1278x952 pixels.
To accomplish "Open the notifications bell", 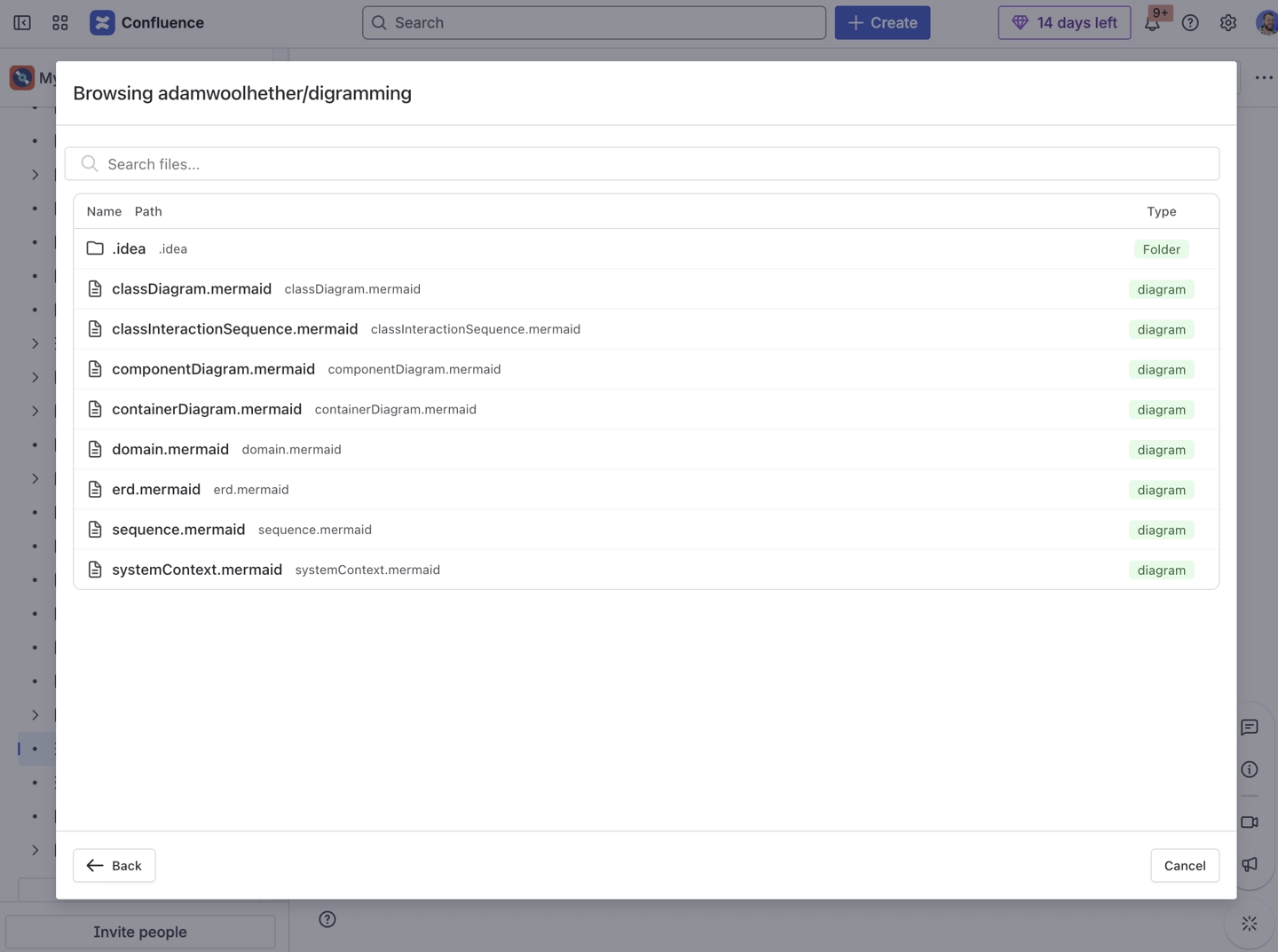I will pyautogui.click(x=1153, y=22).
